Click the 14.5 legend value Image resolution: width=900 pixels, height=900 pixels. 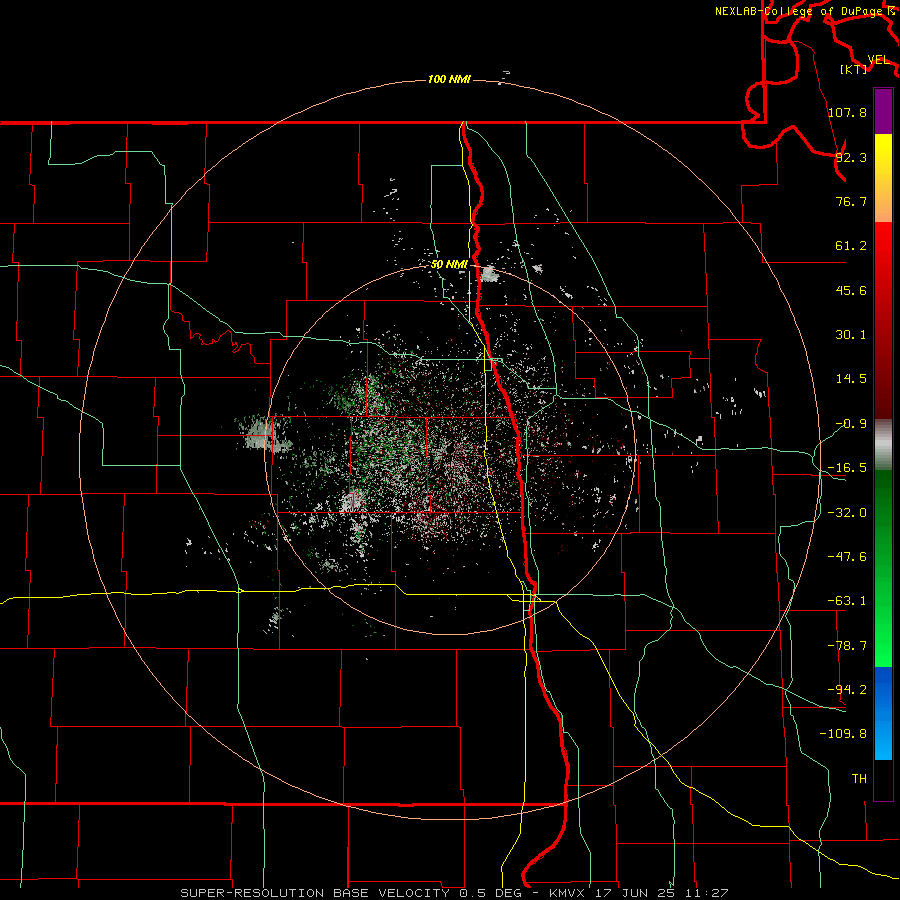pyautogui.click(x=851, y=379)
